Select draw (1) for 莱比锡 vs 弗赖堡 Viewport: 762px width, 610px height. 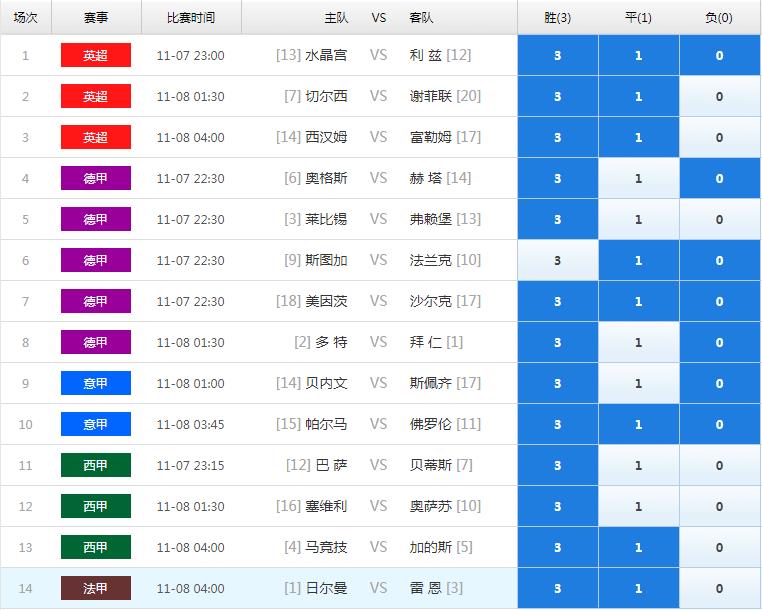click(639, 219)
